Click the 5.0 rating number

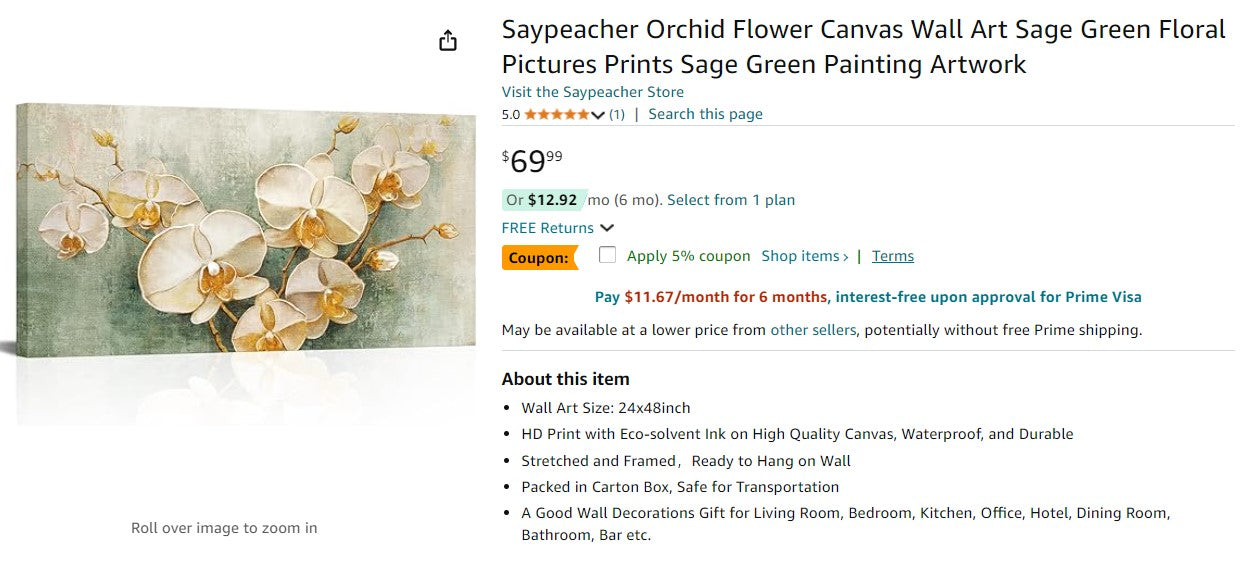pyautogui.click(x=510, y=115)
